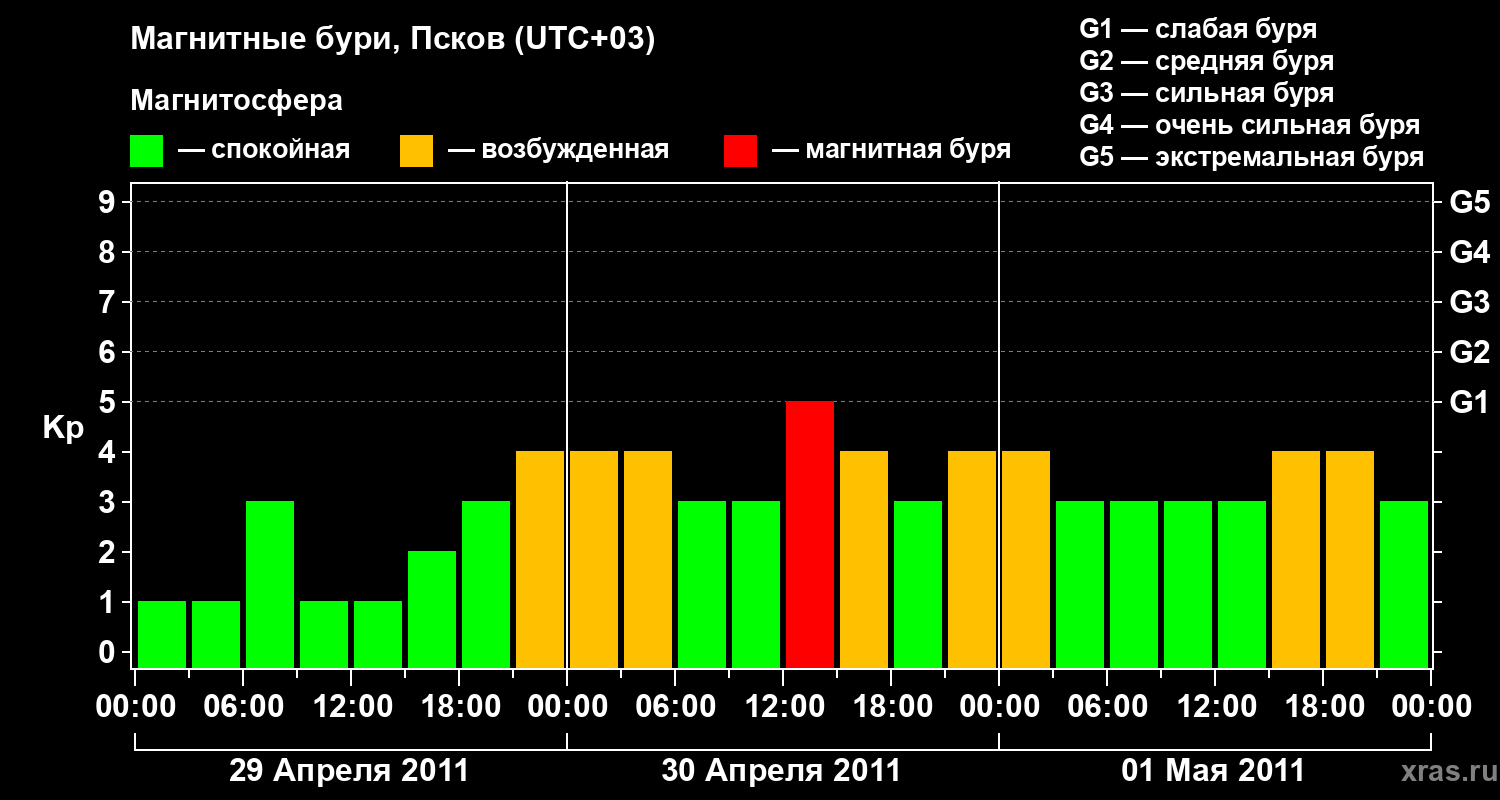Click the '00:00' label where 30 Апреля begins

point(567,707)
